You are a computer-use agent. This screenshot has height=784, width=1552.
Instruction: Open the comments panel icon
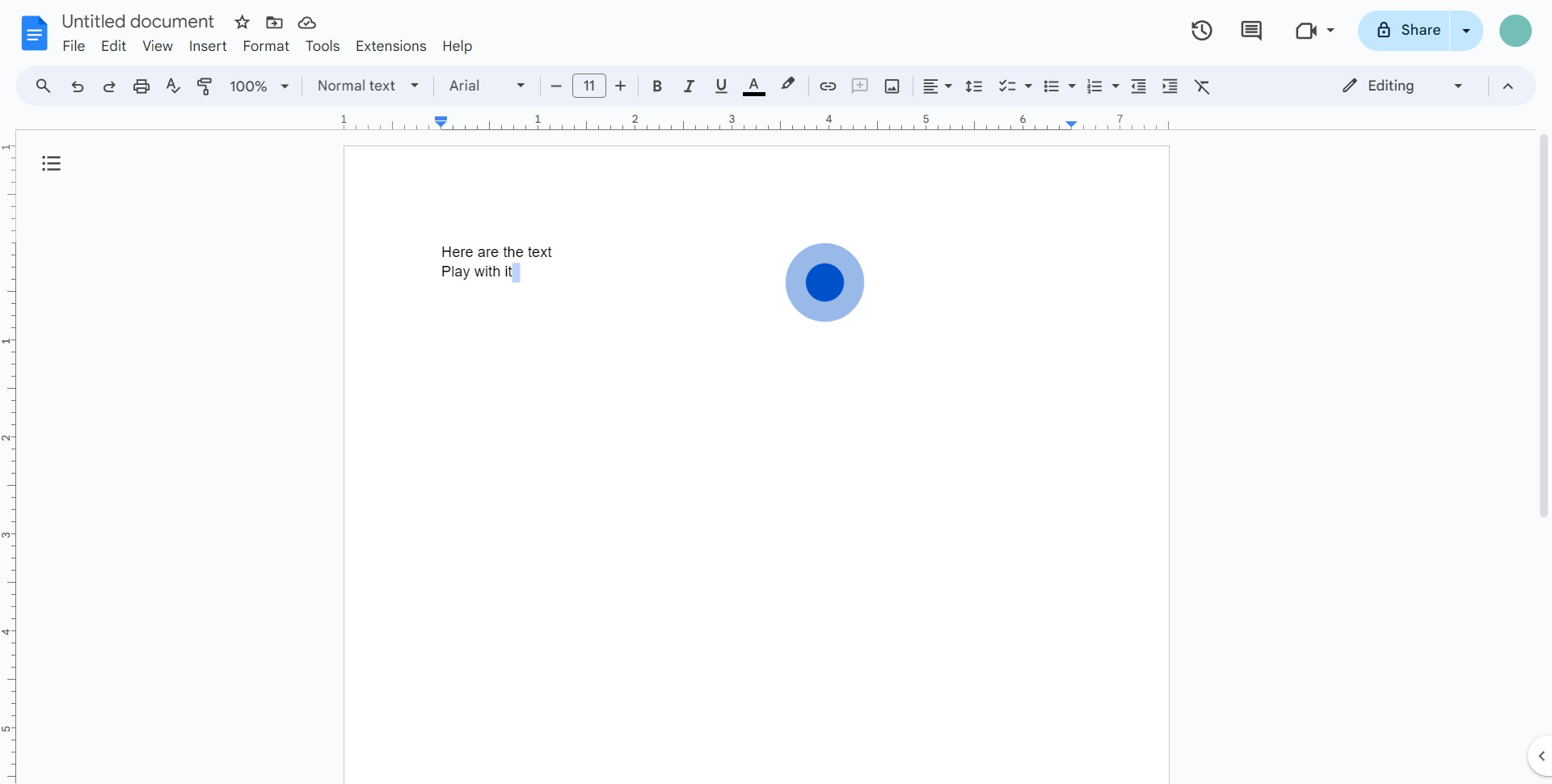pyautogui.click(x=1251, y=31)
